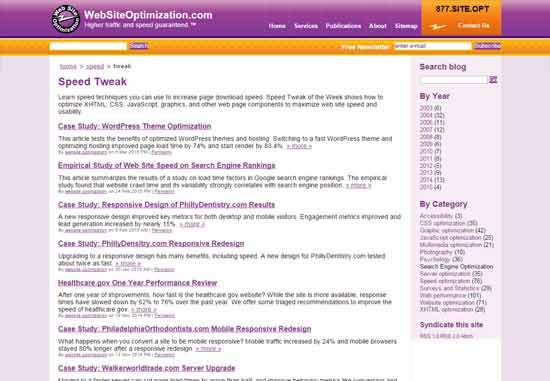Click the Contact Us link
This screenshot has width=550, height=381.
(474, 26)
